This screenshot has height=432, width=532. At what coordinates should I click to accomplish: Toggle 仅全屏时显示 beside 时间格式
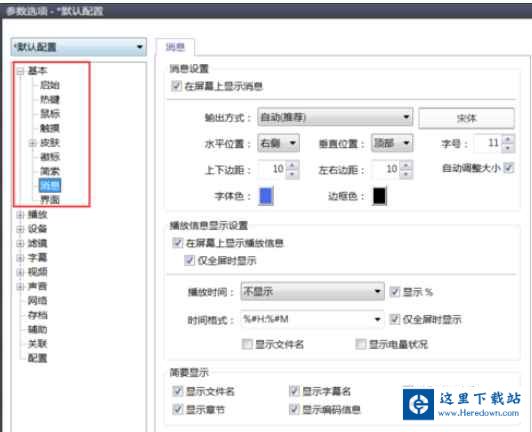(395, 319)
